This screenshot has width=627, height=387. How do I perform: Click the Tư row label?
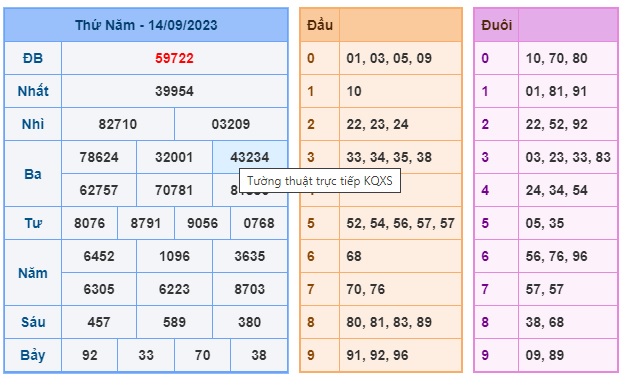[x=33, y=223]
